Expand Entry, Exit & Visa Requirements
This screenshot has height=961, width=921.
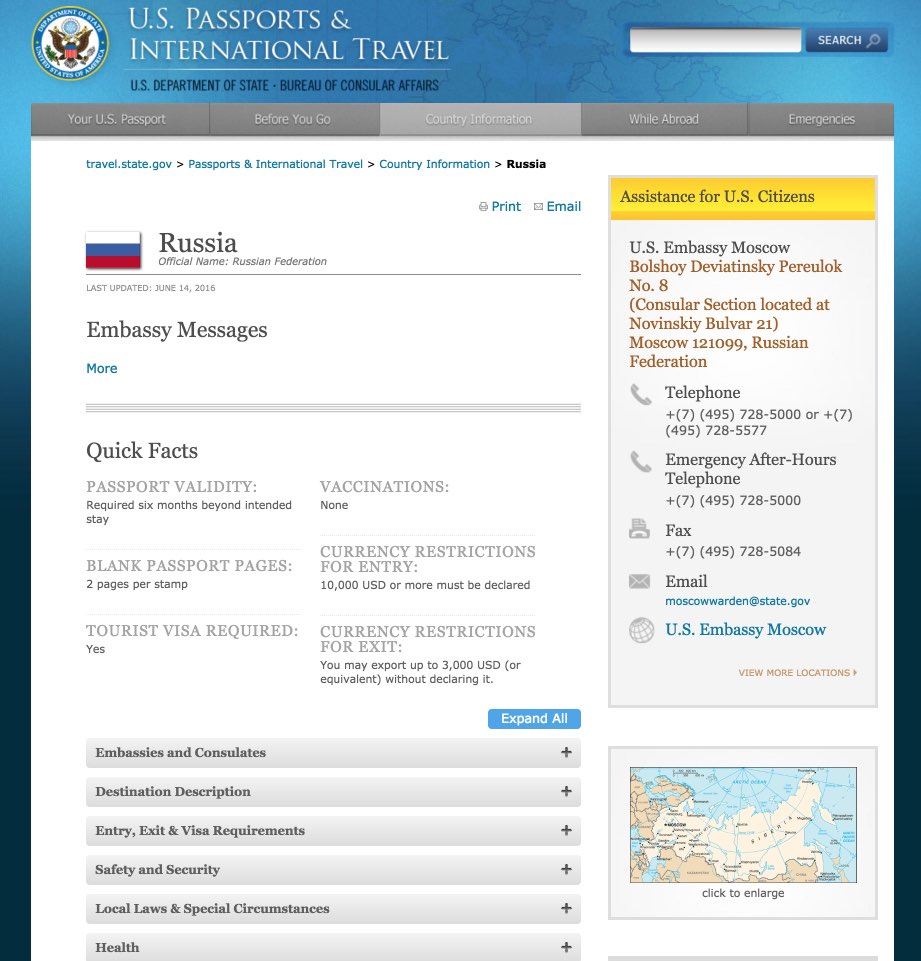[333, 830]
